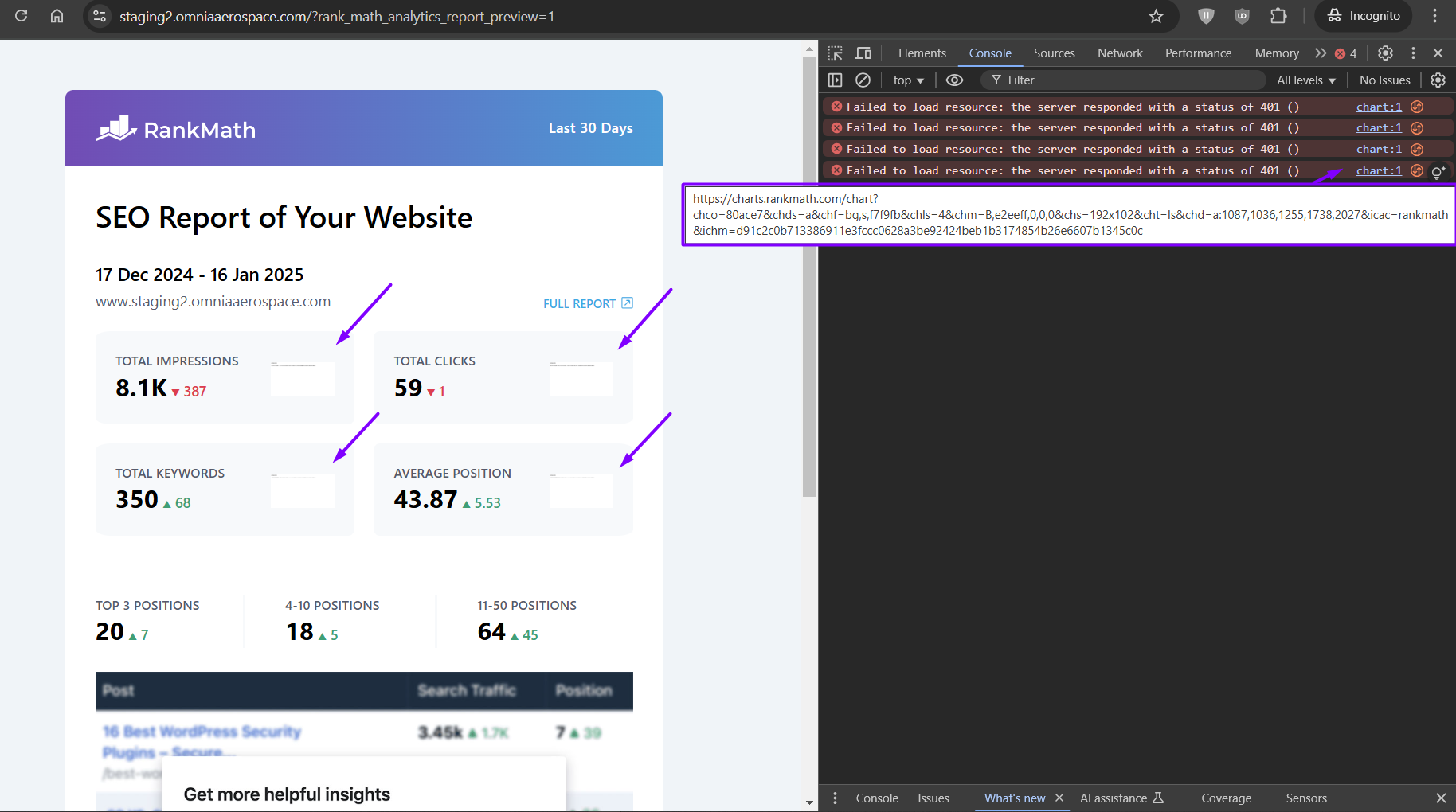The width and height of the screenshot is (1456, 812).
Task: Close the DevTools panel
Action: (x=1438, y=53)
